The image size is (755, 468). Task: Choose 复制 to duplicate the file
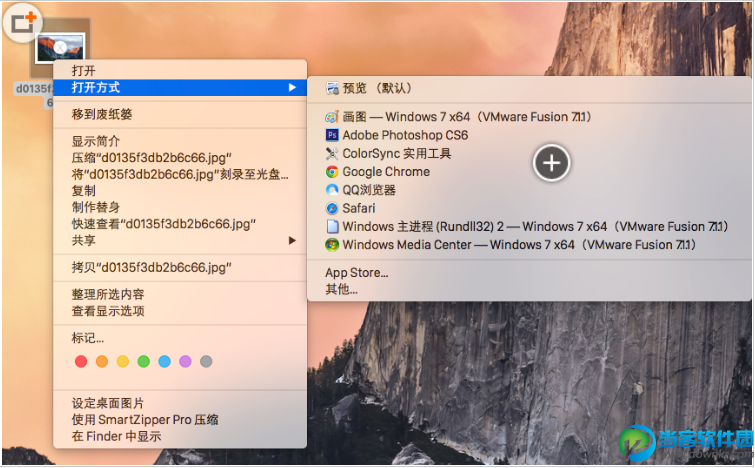180,191
